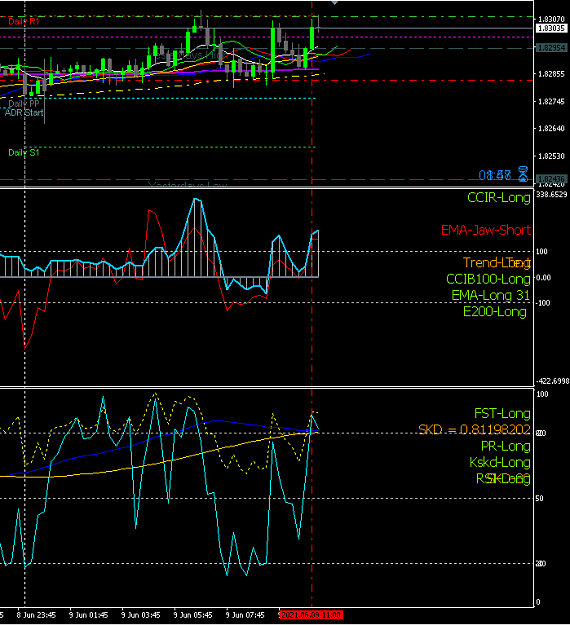Click the current price box 1.83035
Image resolution: width=570 pixels, height=625 pixels.
point(551,28)
